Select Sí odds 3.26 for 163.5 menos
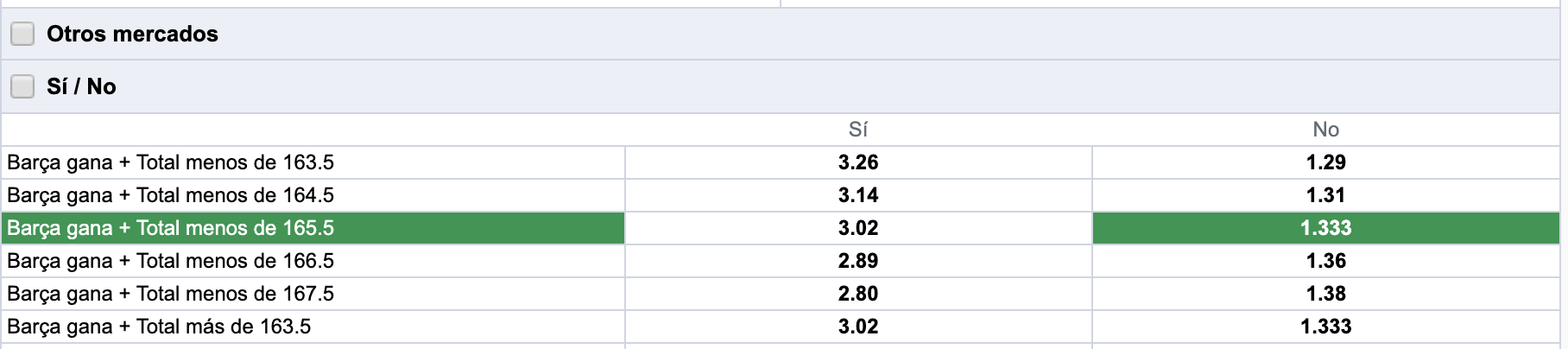Image resolution: width=1568 pixels, height=349 pixels. pos(858,162)
